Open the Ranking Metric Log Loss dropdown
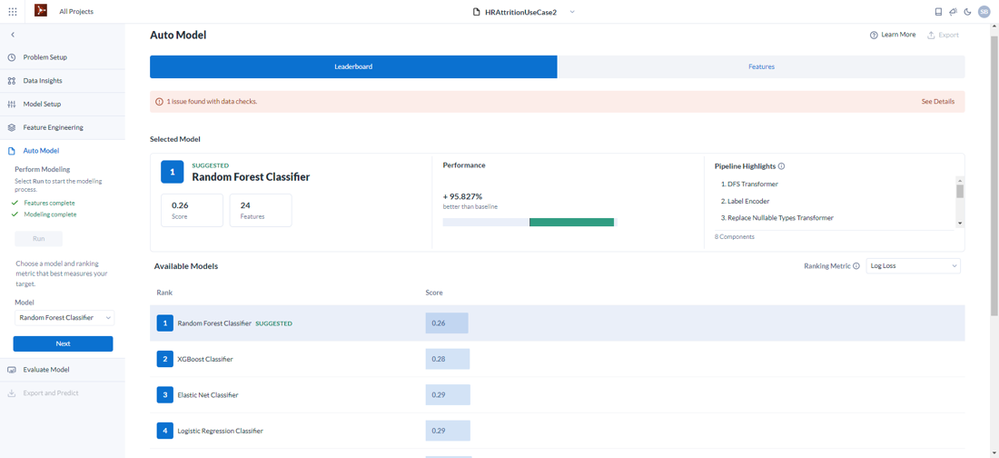 (x=913, y=266)
